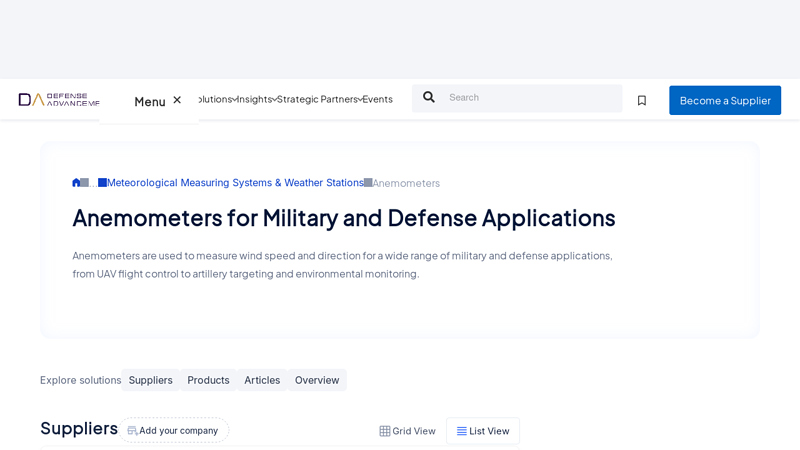Click Add your company button
This screenshot has width=800, height=450.
coord(173,431)
